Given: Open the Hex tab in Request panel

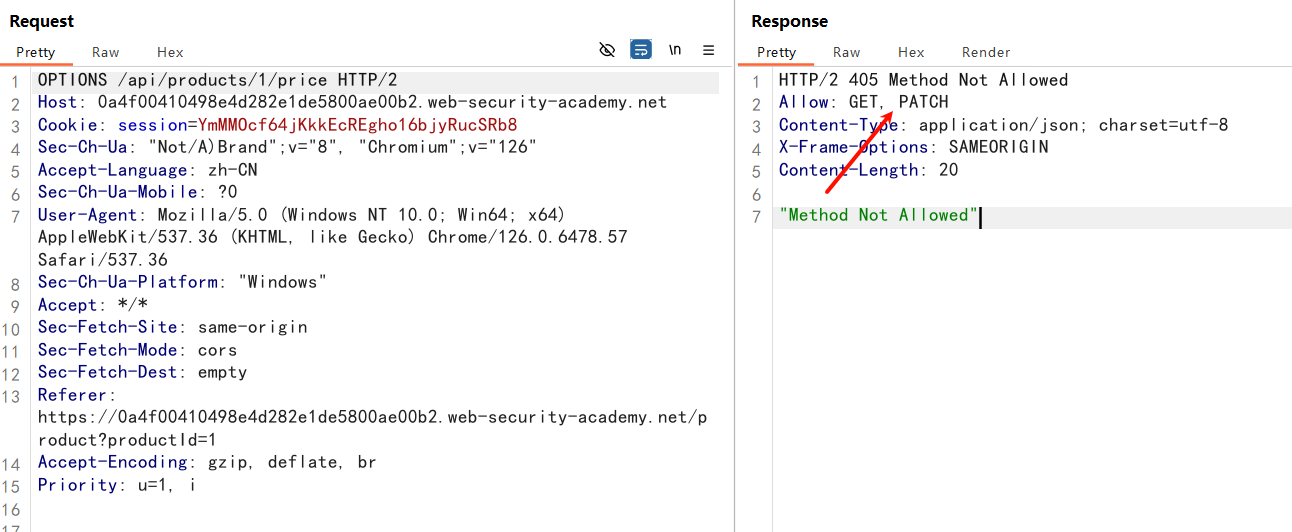Looking at the screenshot, I should click(x=170, y=52).
